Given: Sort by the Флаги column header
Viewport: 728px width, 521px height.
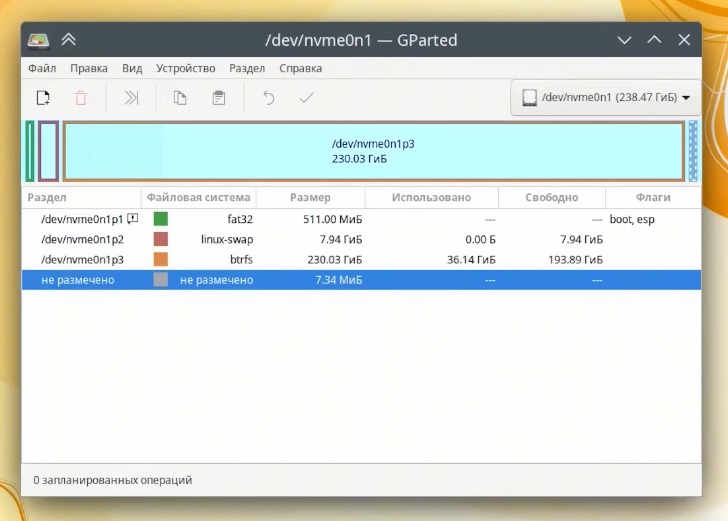Looking at the screenshot, I should coord(653,197).
